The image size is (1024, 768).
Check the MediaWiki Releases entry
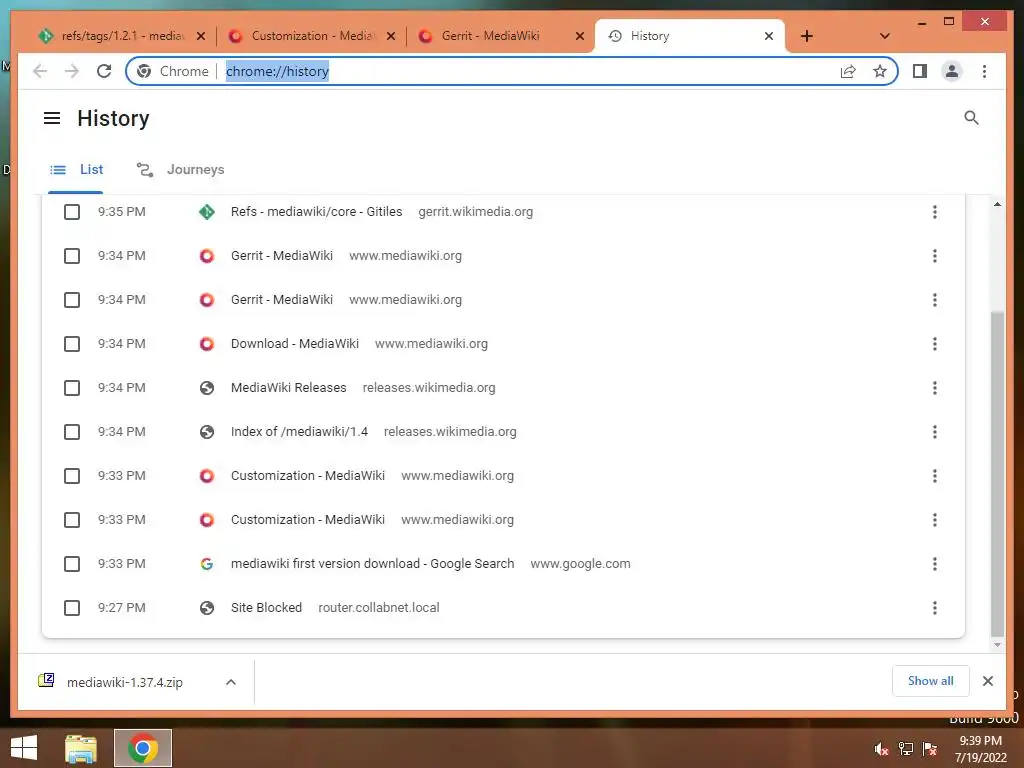click(72, 388)
